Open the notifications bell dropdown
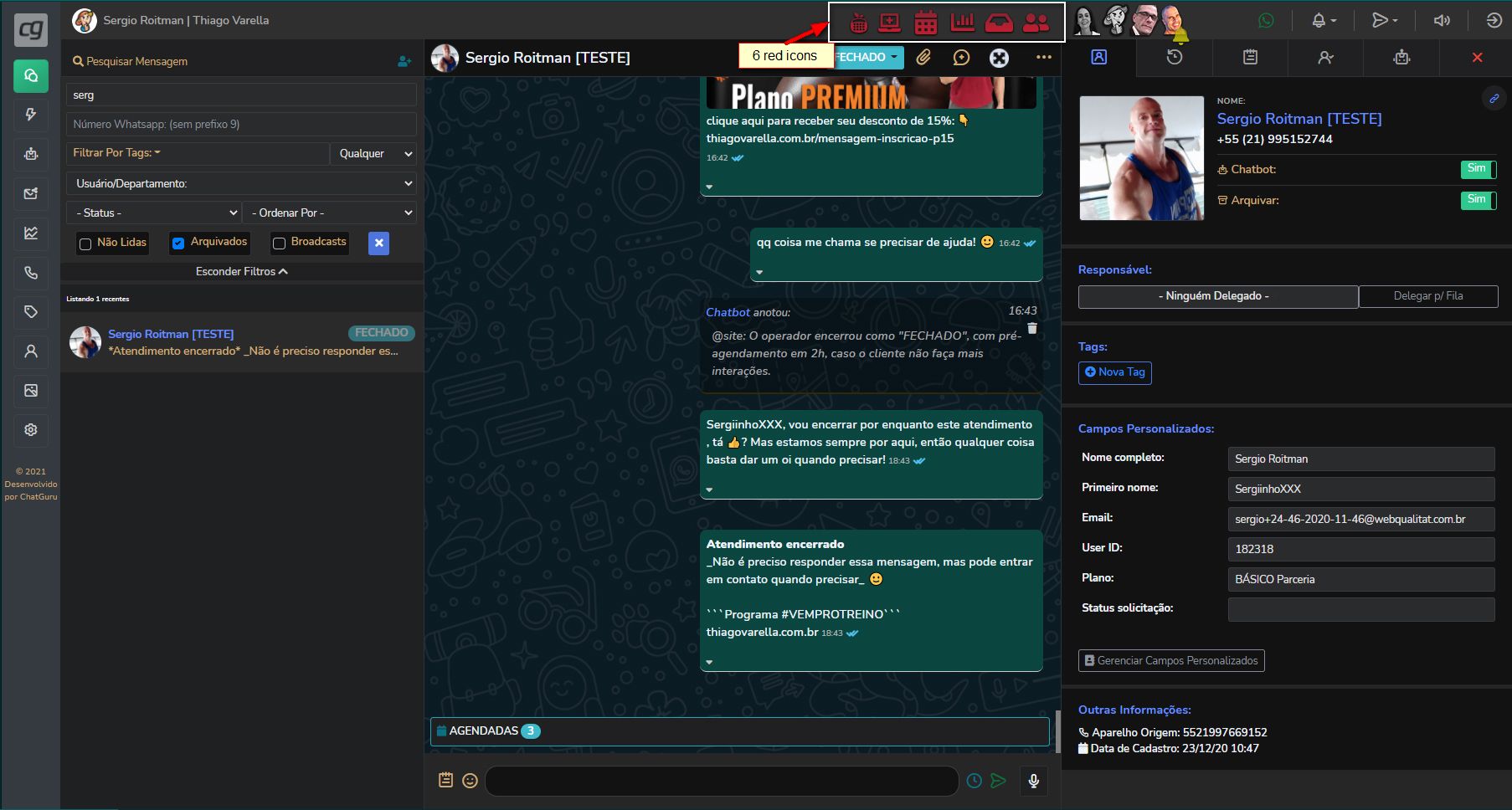This screenshot has width=1512, height=810. pos(1324,20)
